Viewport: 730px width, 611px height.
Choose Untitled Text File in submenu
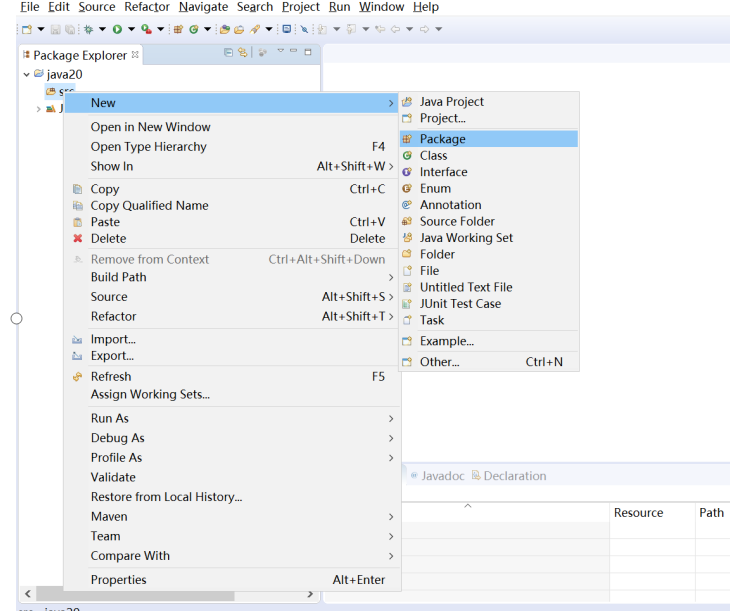[488, 287]
